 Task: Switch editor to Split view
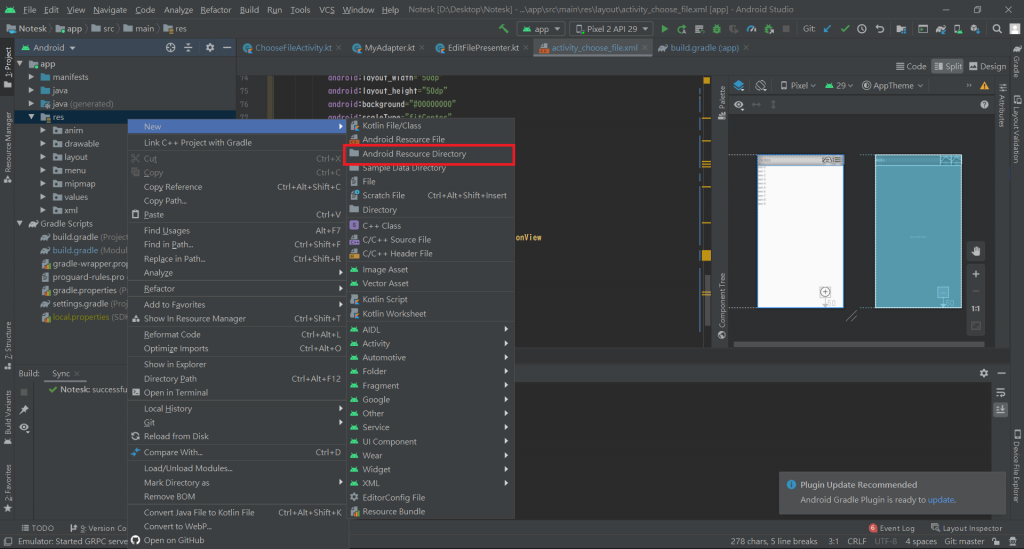click(948, 66)
